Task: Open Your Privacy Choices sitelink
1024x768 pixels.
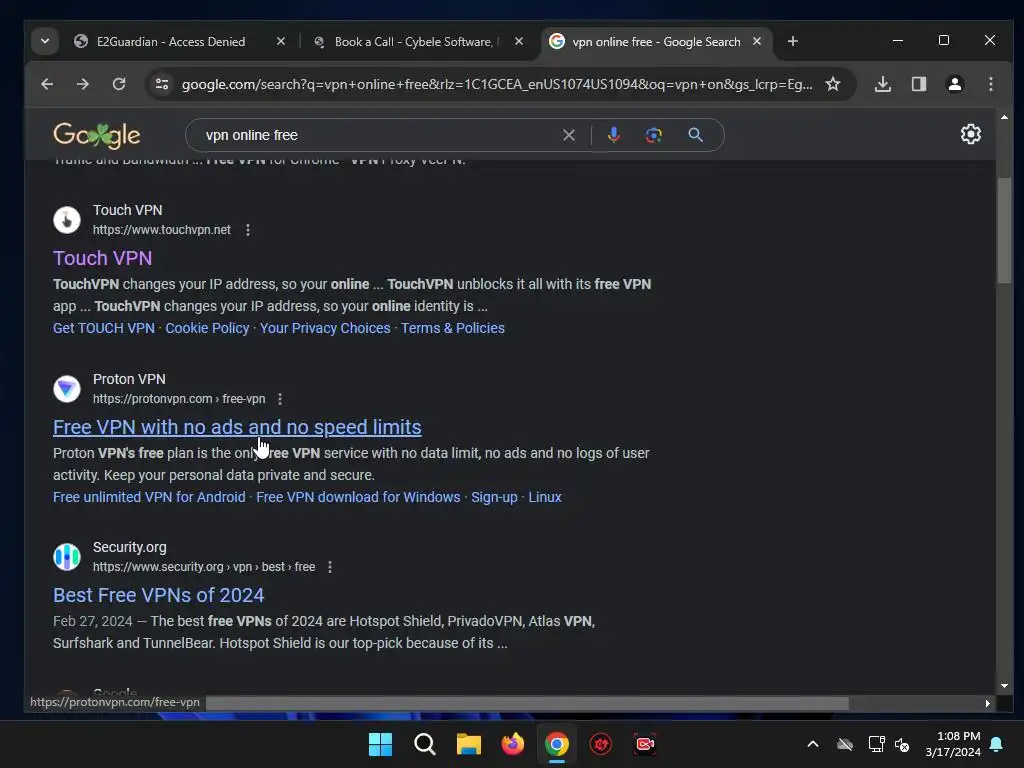Action: 325,328
